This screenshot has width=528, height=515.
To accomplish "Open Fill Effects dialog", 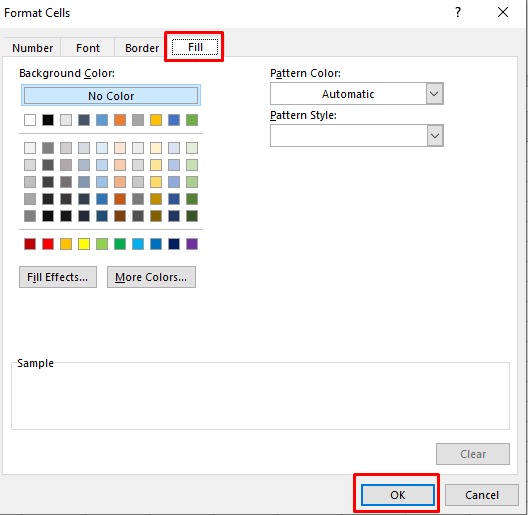I will coord(58,277).
